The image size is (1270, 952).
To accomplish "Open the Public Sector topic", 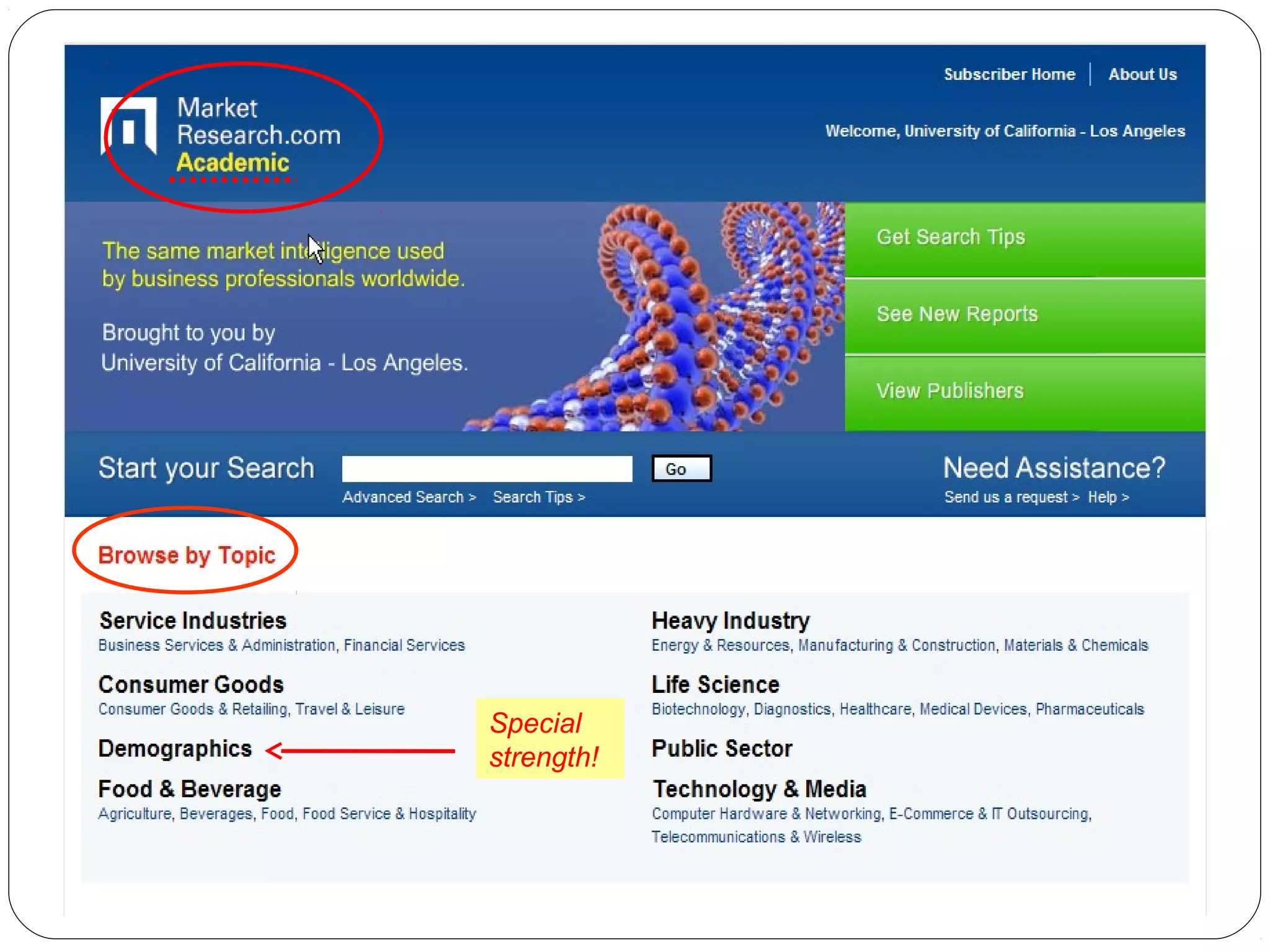I will click(x=722, y=749).
